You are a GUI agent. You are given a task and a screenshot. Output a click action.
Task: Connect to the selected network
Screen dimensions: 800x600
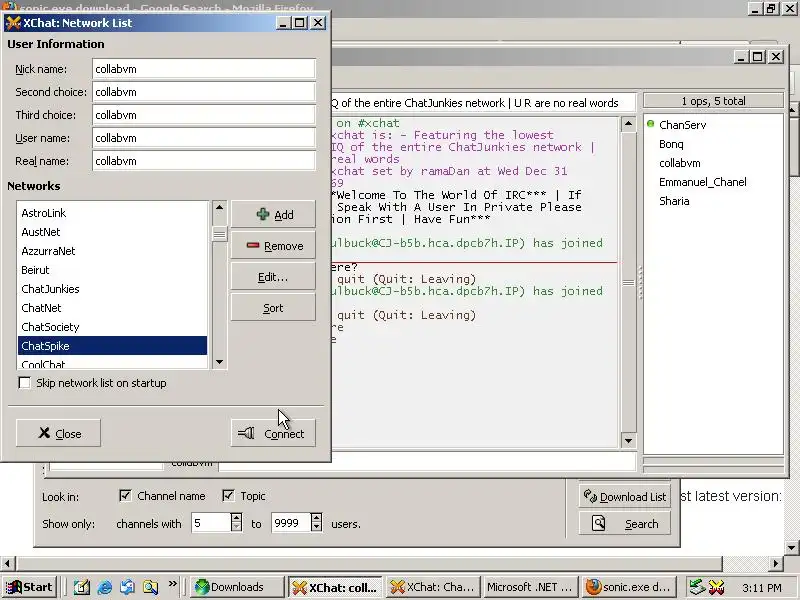pos(273,433)
